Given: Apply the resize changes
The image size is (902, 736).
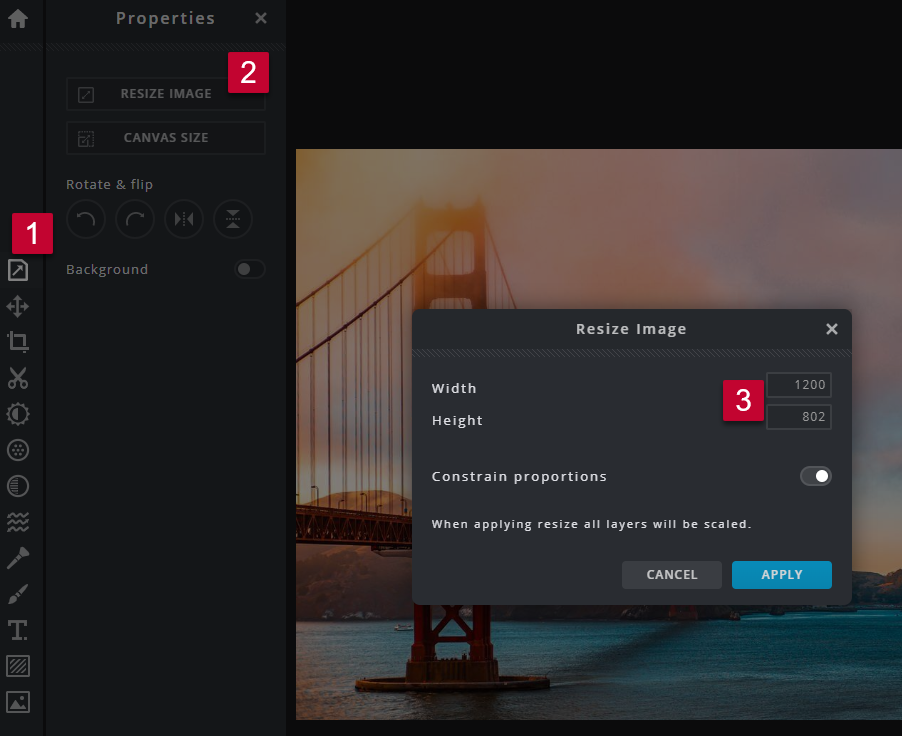Looking at the screenshot, I should [x=781, y=575].
